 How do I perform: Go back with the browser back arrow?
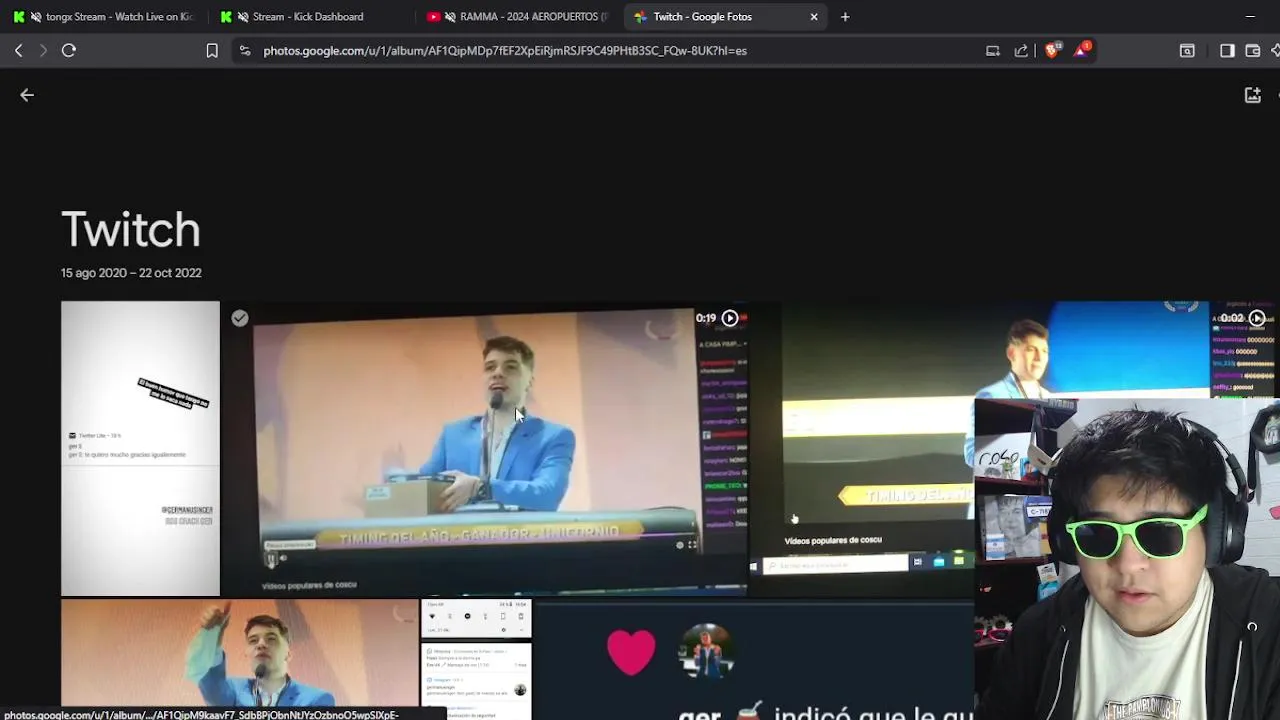pos(18,50)
